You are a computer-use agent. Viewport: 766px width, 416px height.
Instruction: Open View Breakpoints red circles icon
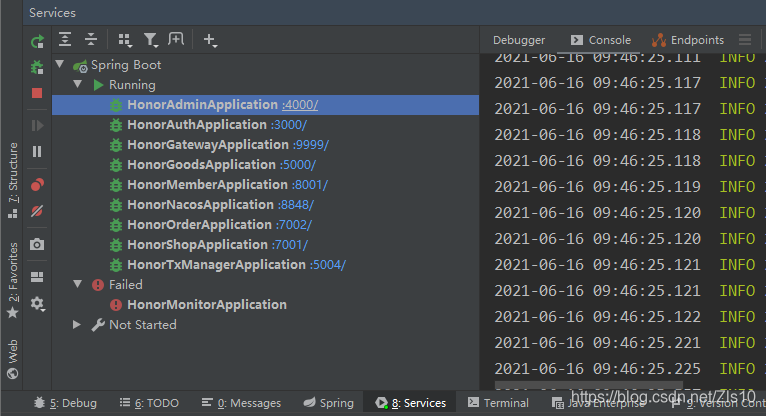coord(37,185)
